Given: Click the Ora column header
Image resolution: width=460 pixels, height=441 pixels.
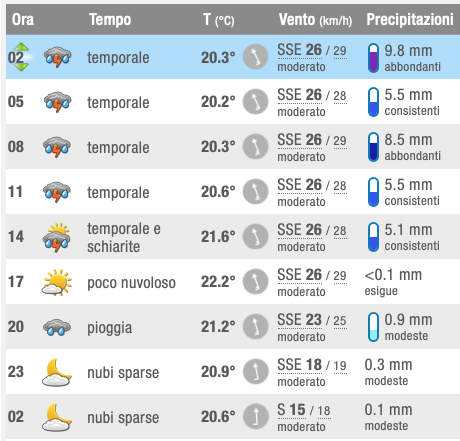Looking at the screenshot, I should (x=23, y=19).
